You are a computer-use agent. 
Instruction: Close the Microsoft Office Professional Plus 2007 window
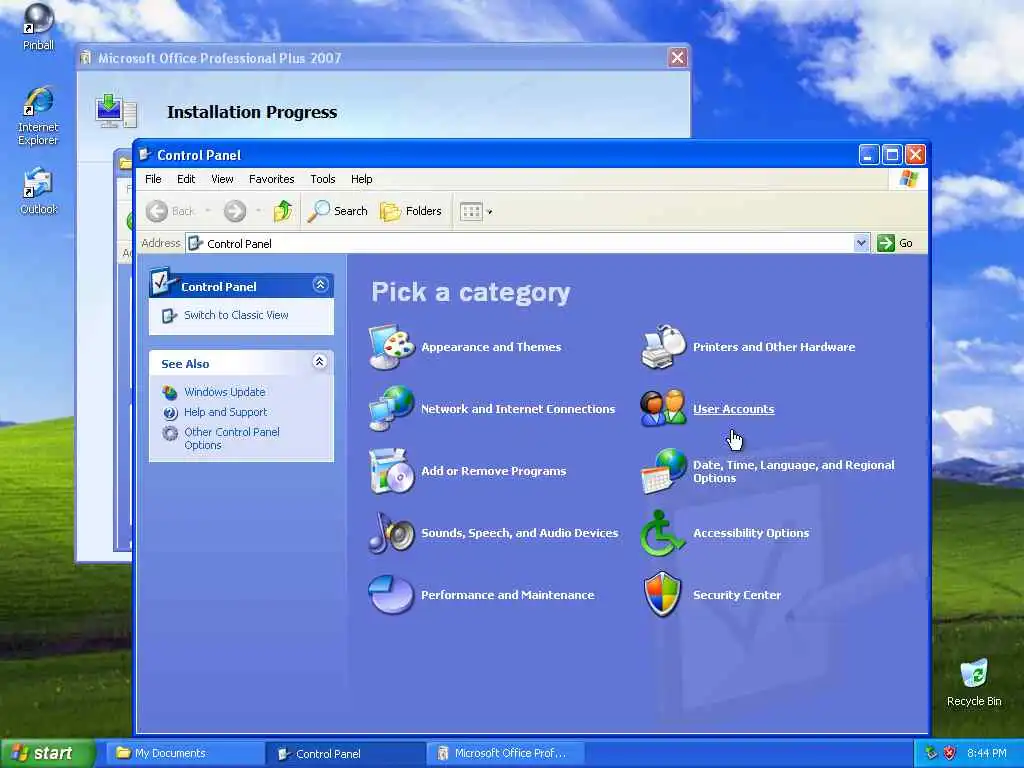678,57
